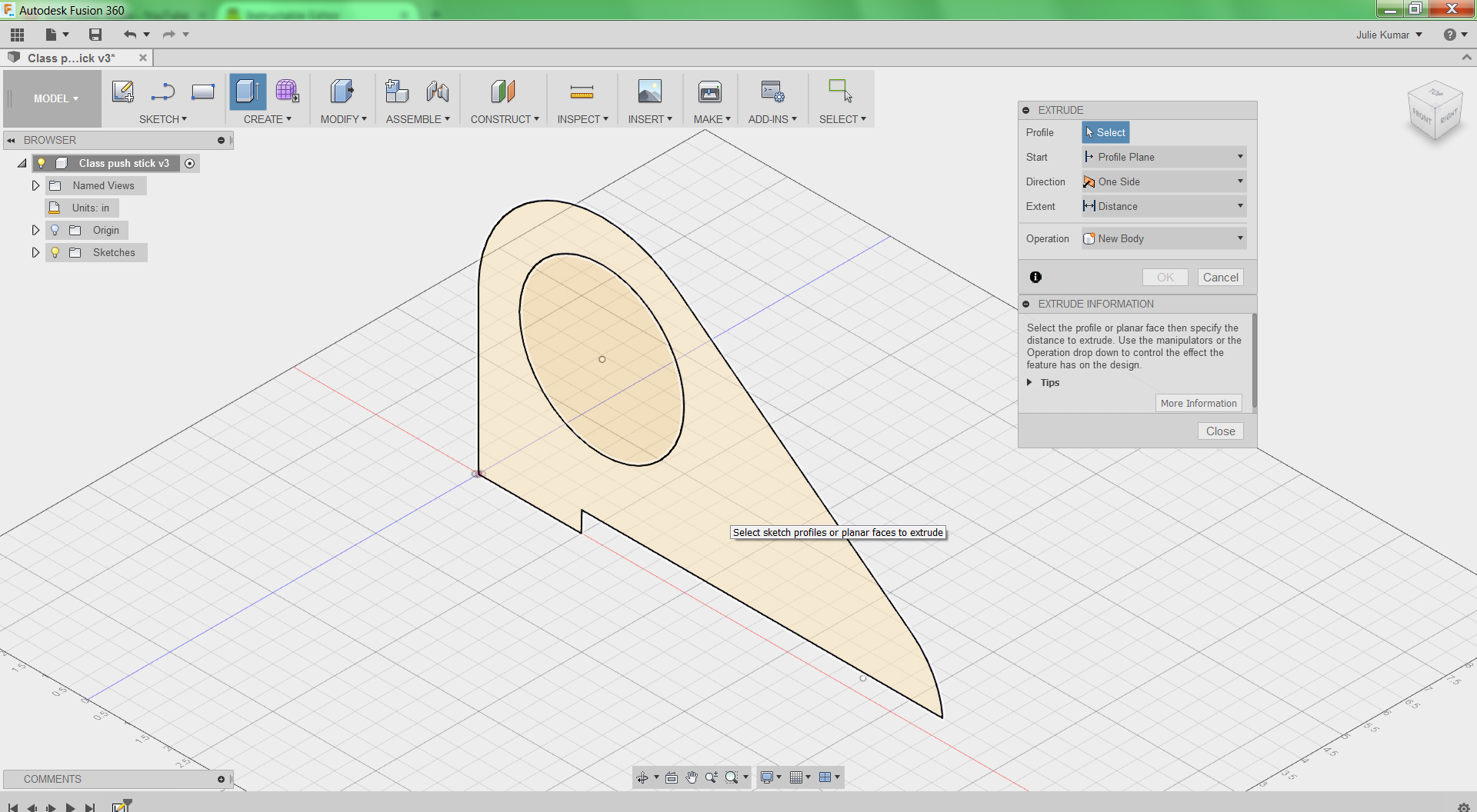This screenshot has width=1477, height=812.
Task: Open Display Settings monitor icon
Action: coord(767,777)
